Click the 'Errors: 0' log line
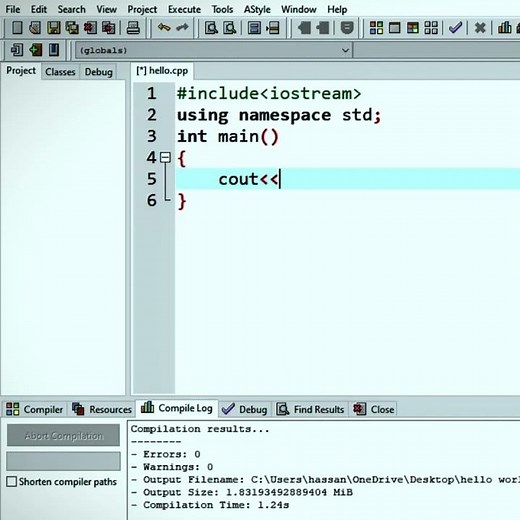Viewport: 520px width, 520px height. (166, 454)
